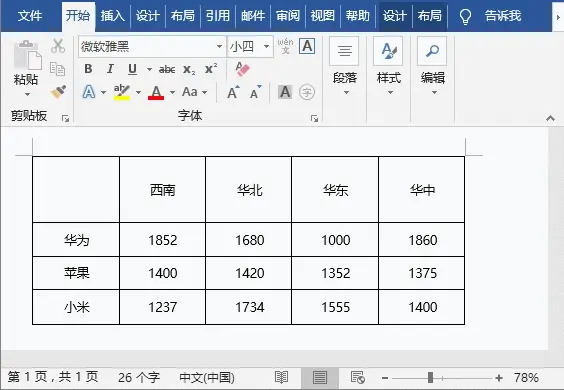
Task: Open font dialog launcher
Action: [x=314, y=118]
